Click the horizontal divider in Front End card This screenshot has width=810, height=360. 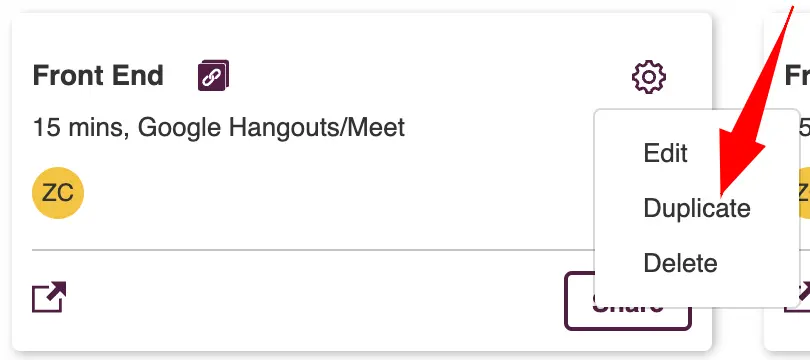click(313, 250)
